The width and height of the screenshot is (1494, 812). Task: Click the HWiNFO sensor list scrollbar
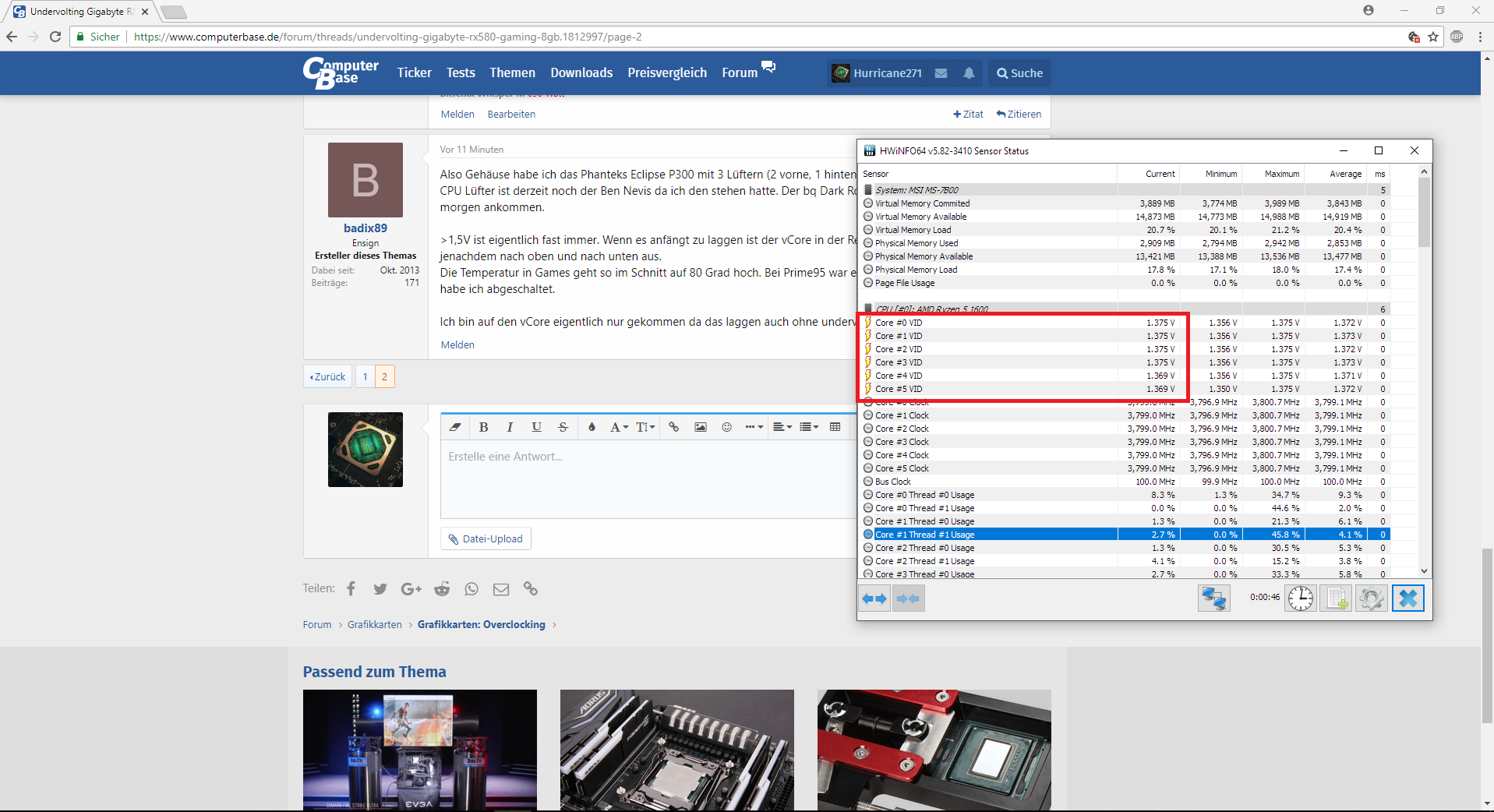tap(1424, 213)
